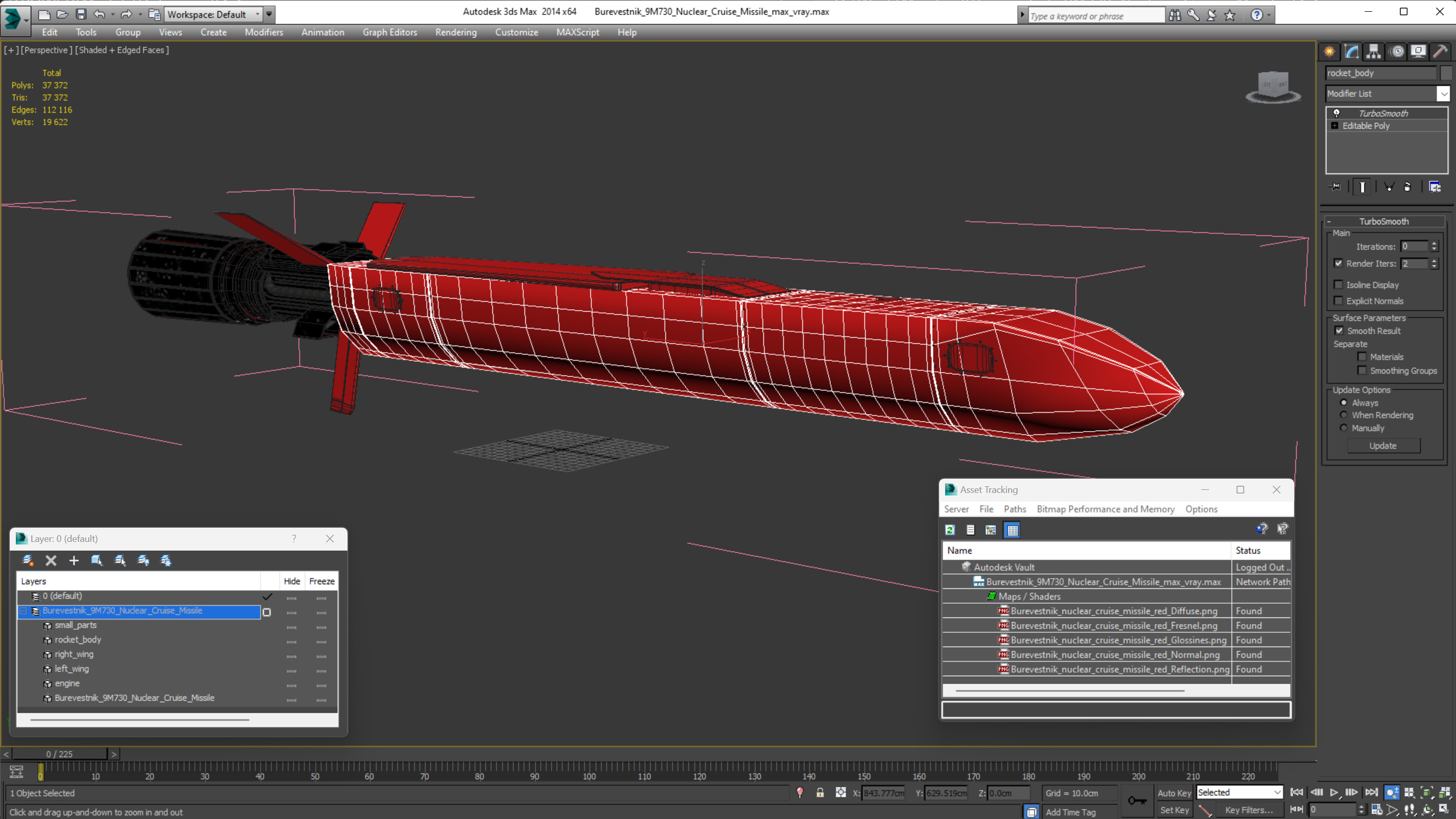Click the Pin Stack icon
This screenshot has height=819, width=1456.
coord(1335,187)
